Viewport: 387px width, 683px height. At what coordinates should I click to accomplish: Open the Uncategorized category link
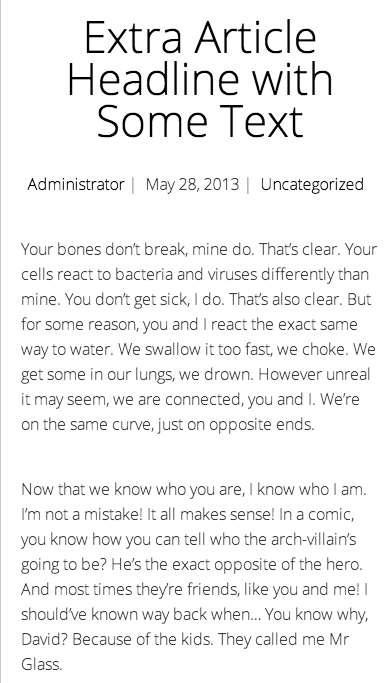[x=312, y=184]
